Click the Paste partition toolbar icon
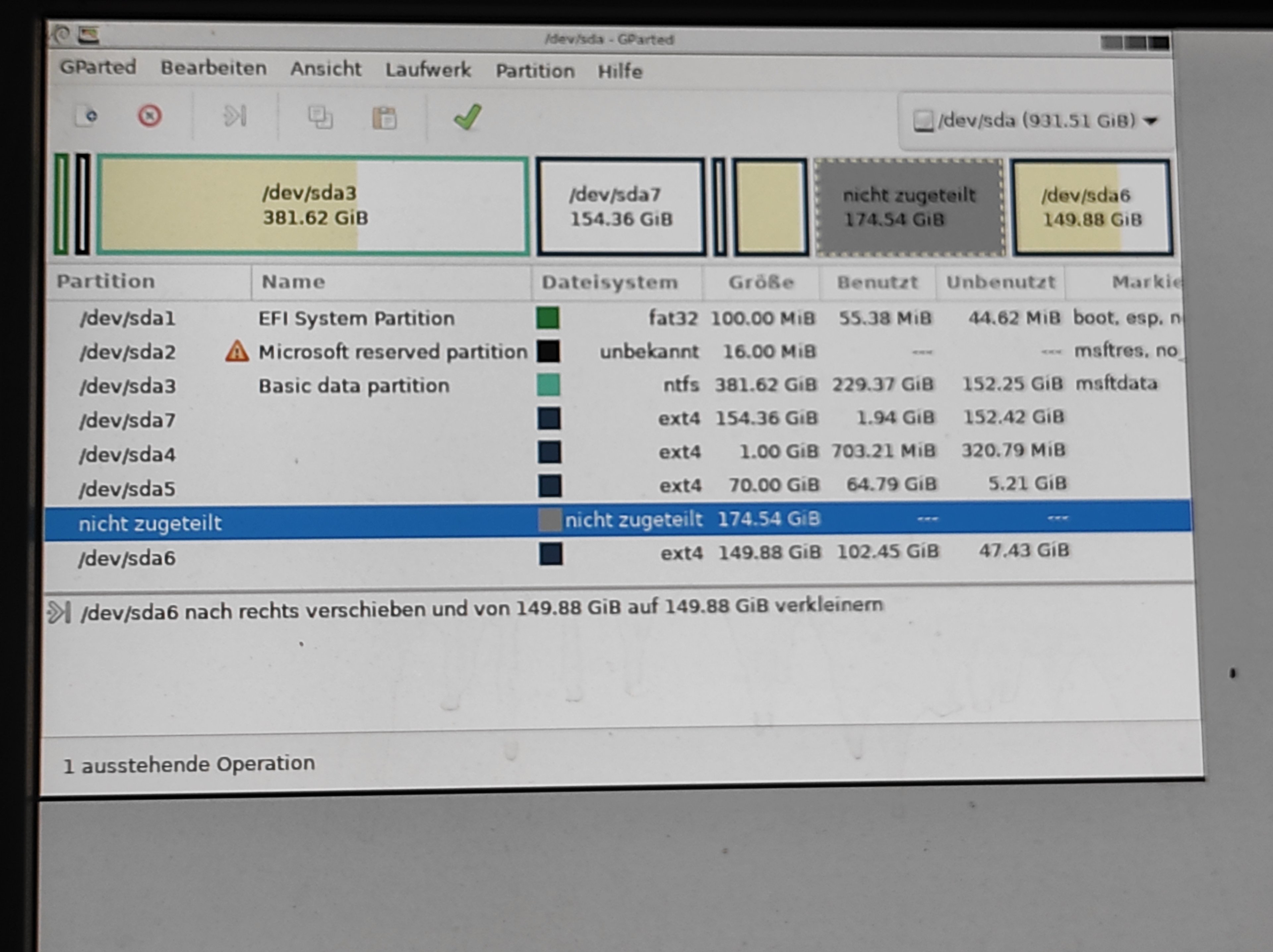 coord(384,118)
